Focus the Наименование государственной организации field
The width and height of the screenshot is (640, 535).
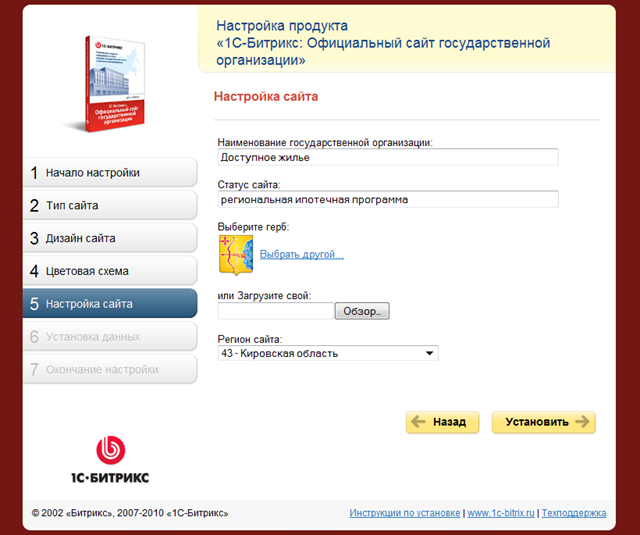[x=388, y=157]
